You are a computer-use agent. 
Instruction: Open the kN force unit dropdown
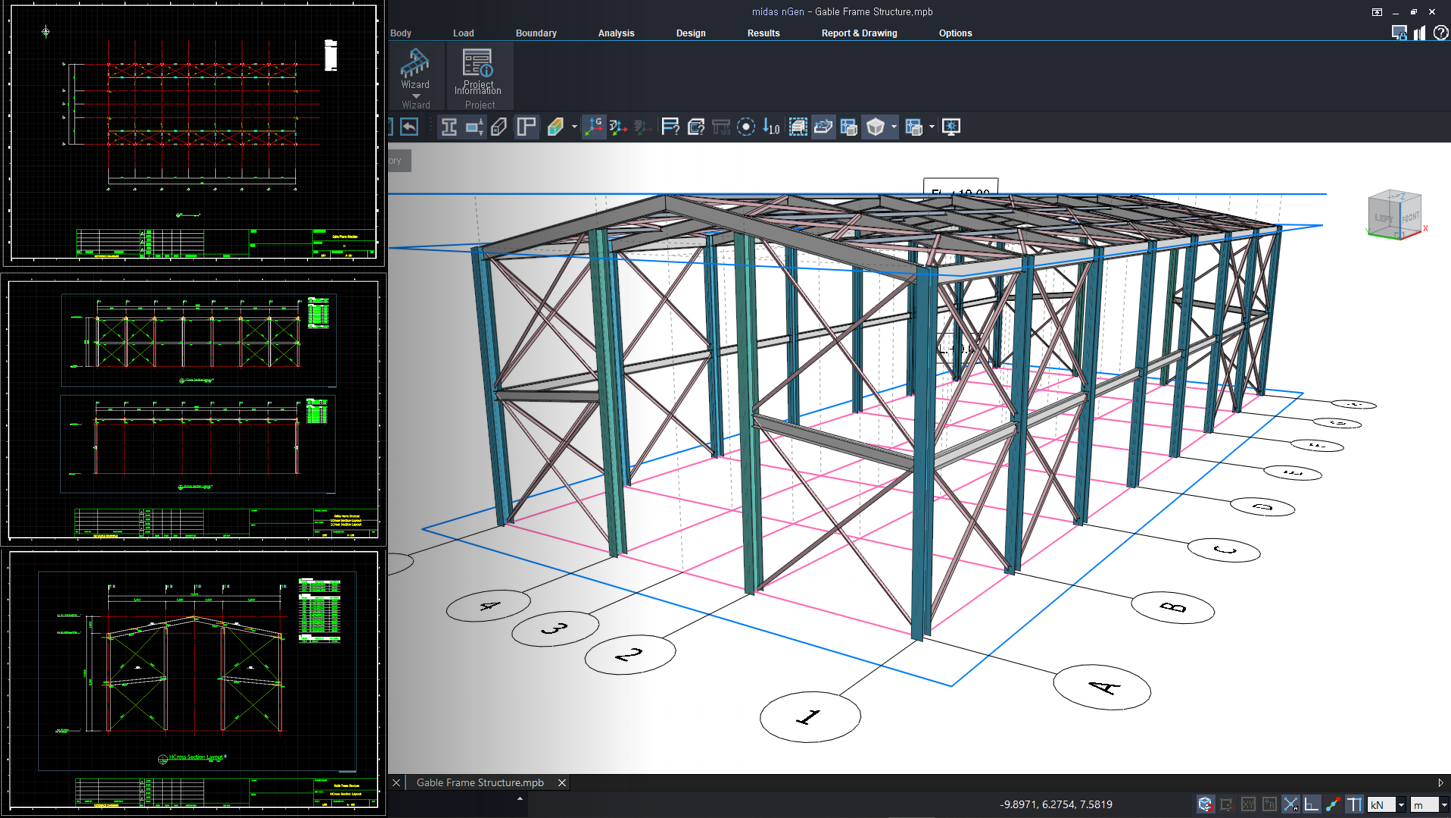[1401, 803]
